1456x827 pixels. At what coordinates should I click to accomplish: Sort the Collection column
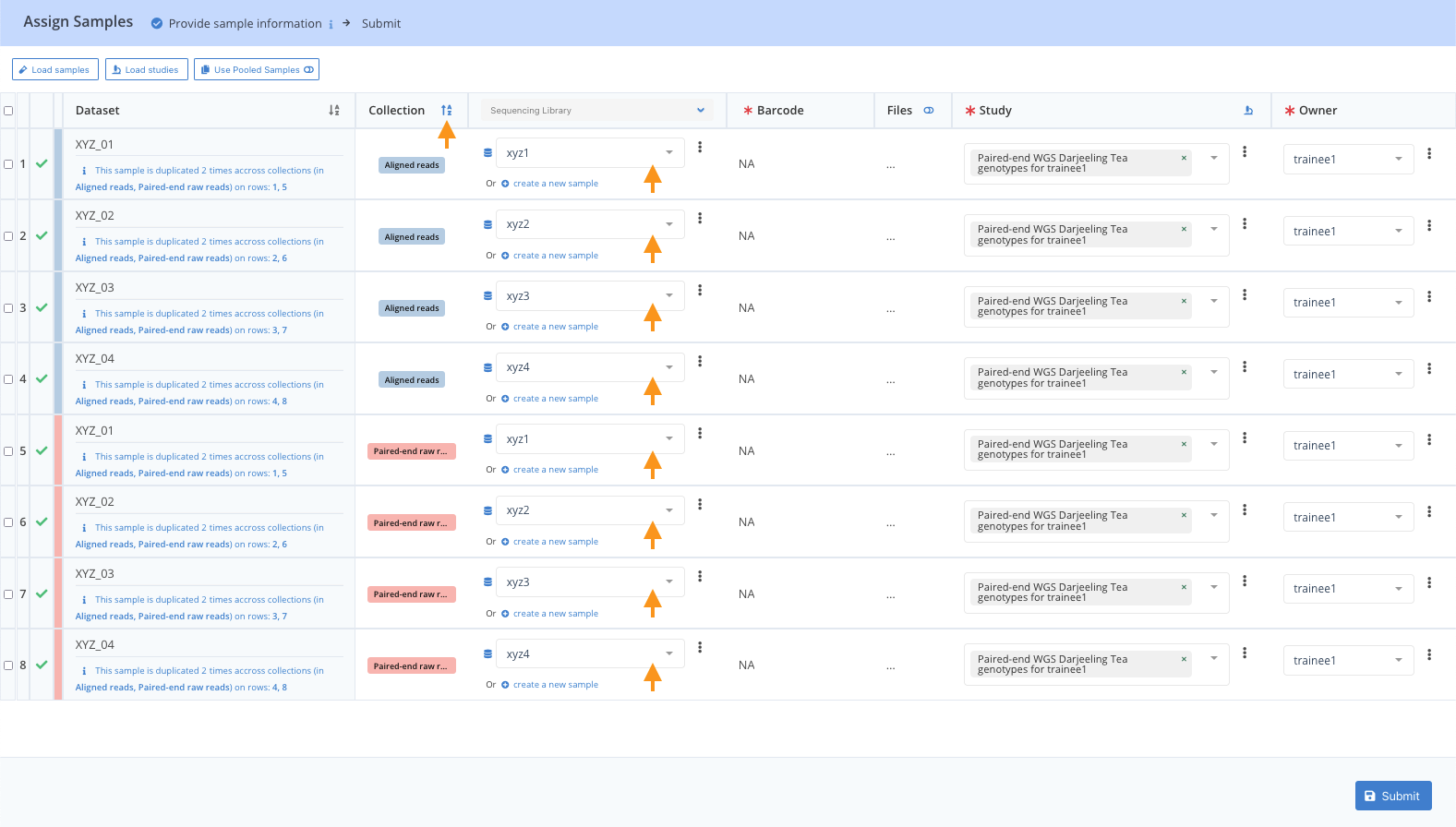[x=447, y=111]
